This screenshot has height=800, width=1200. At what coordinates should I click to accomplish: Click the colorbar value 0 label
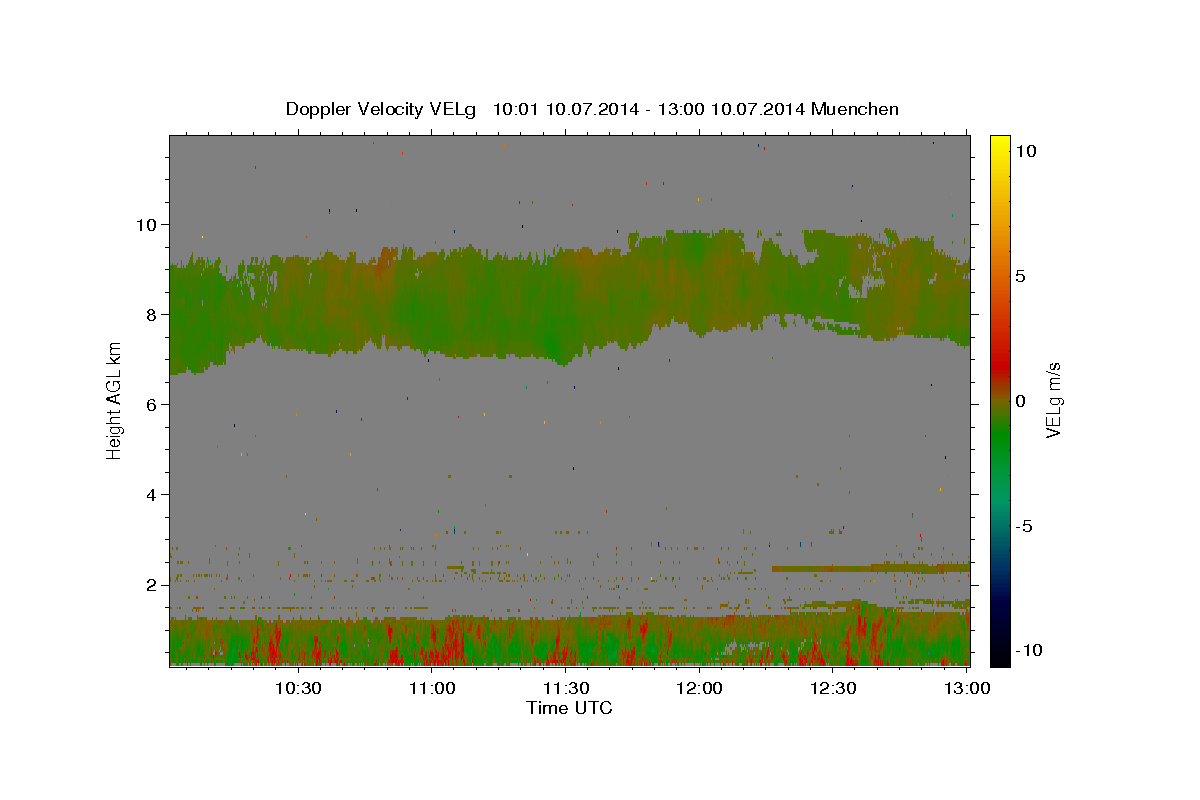pyautogui.click(x=1020, y=401)
